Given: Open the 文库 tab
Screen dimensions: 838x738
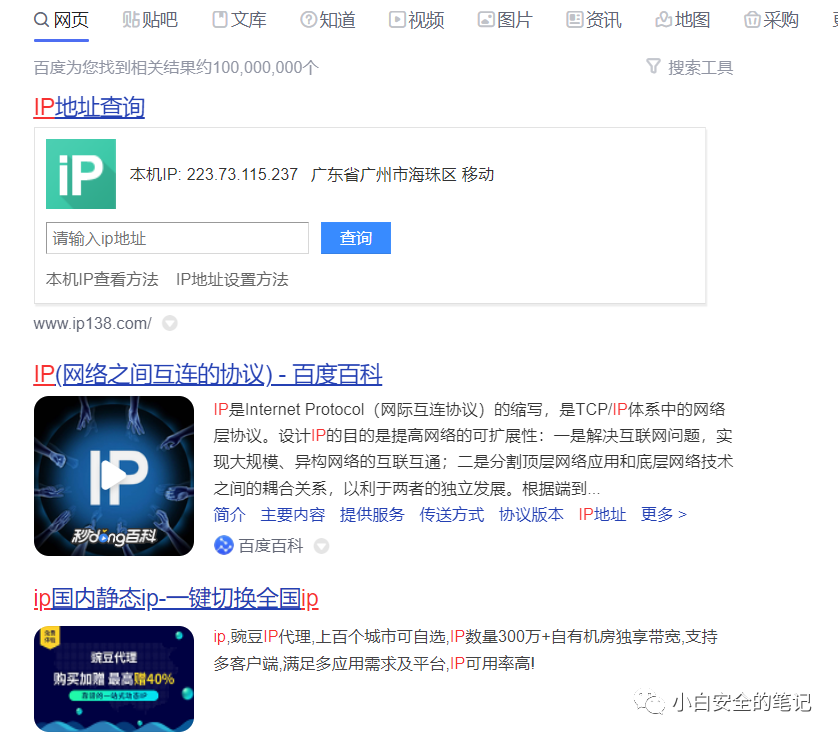Looking at the screenshot, I should 239,20.
